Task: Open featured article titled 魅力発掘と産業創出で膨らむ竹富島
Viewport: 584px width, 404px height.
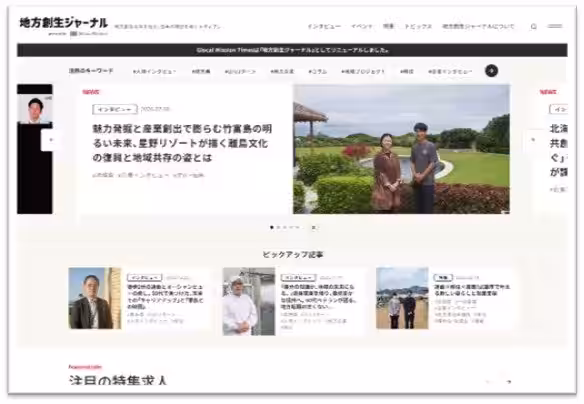Action: pos(182,143)
